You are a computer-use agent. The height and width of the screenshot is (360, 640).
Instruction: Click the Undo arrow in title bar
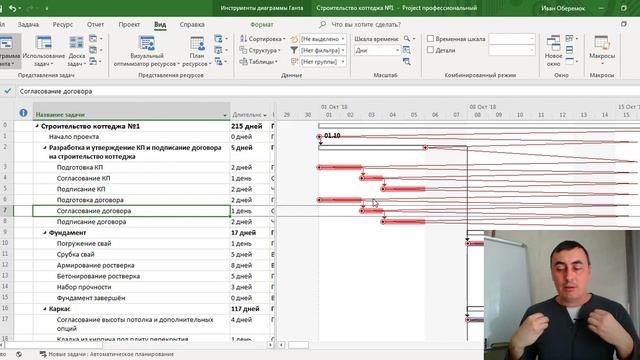point(13,8)
